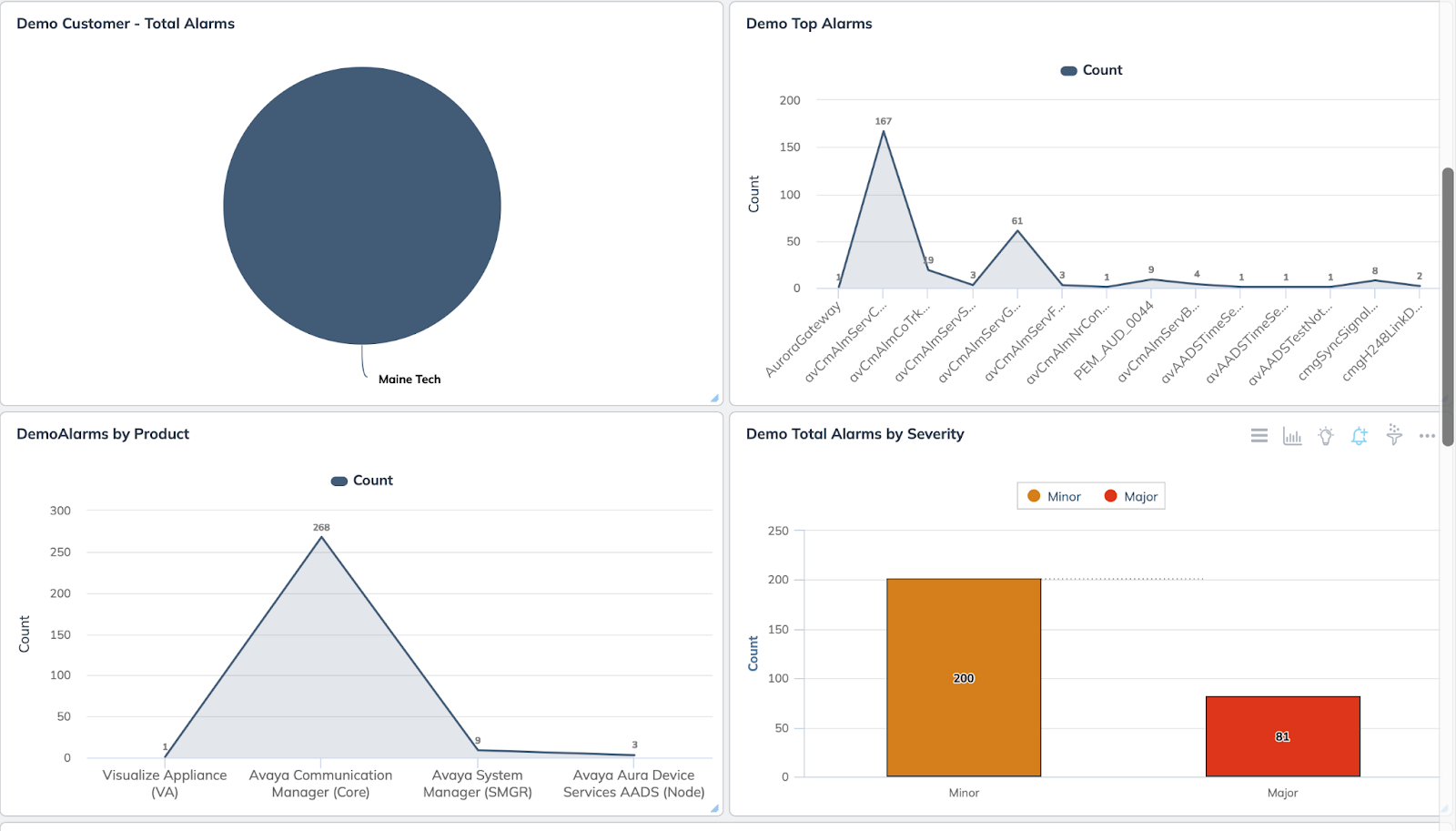Click the filter funnel icon
1456x831 pixels.
(1393, 435)
